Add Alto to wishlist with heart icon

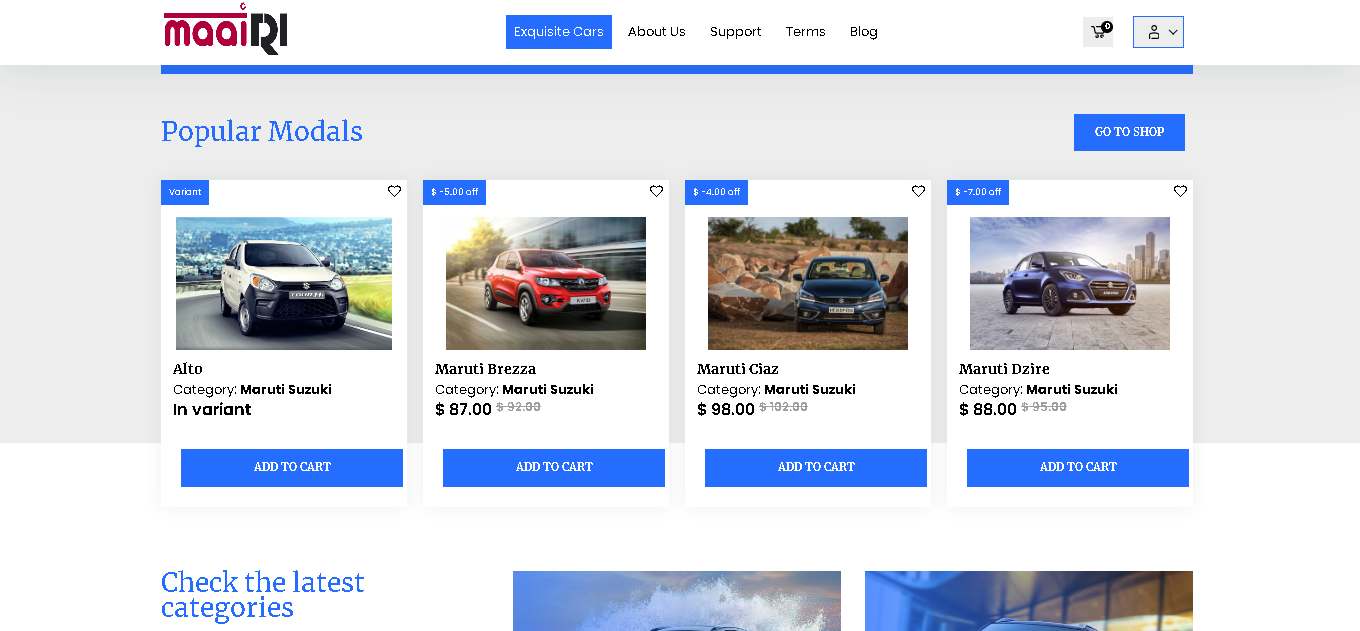point(394,191)
